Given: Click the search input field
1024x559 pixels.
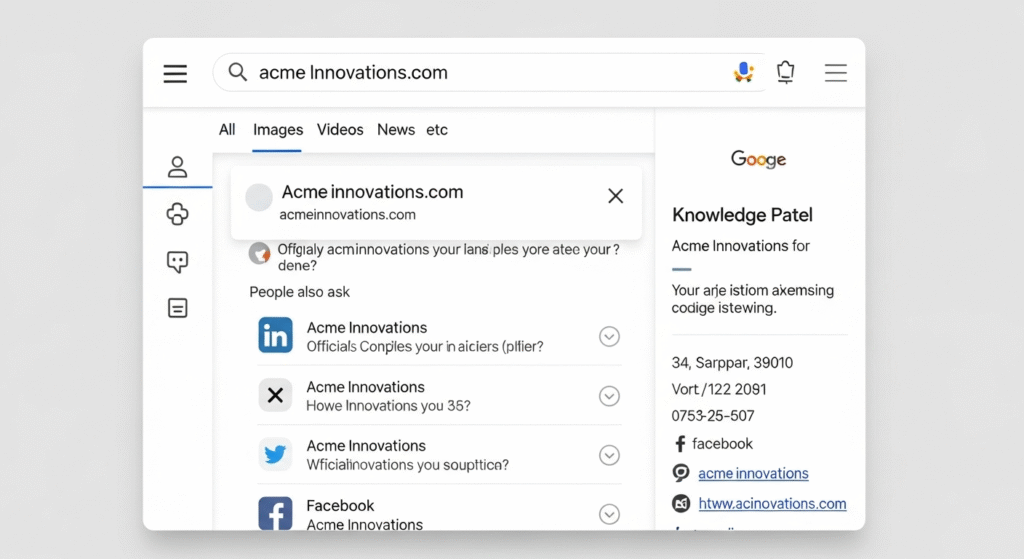Looking at the screenshot, I should tap(480, 72).
